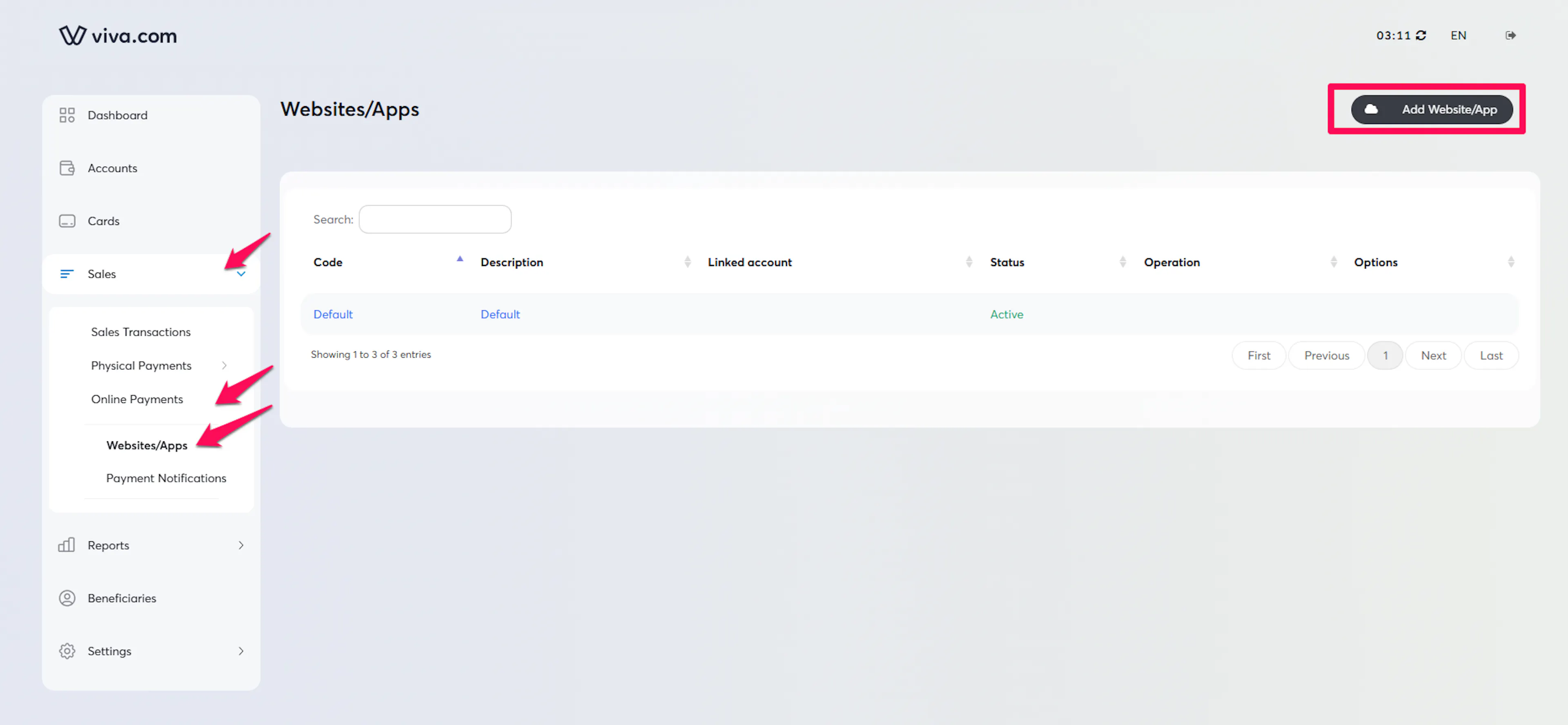Expand the Physical Payments submenu arrow

224,365
